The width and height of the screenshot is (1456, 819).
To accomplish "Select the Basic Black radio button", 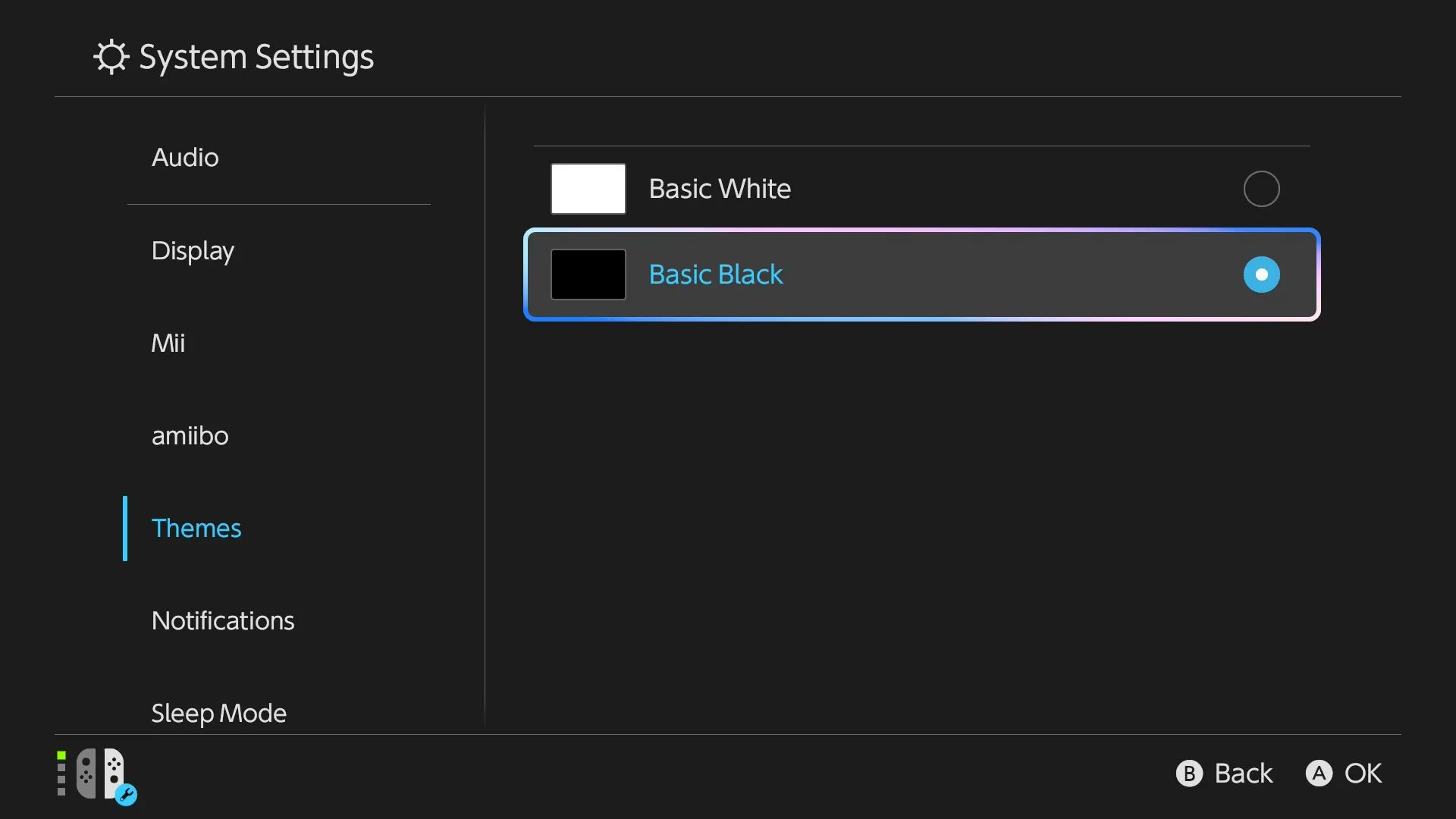I will tap(1261, 274).
